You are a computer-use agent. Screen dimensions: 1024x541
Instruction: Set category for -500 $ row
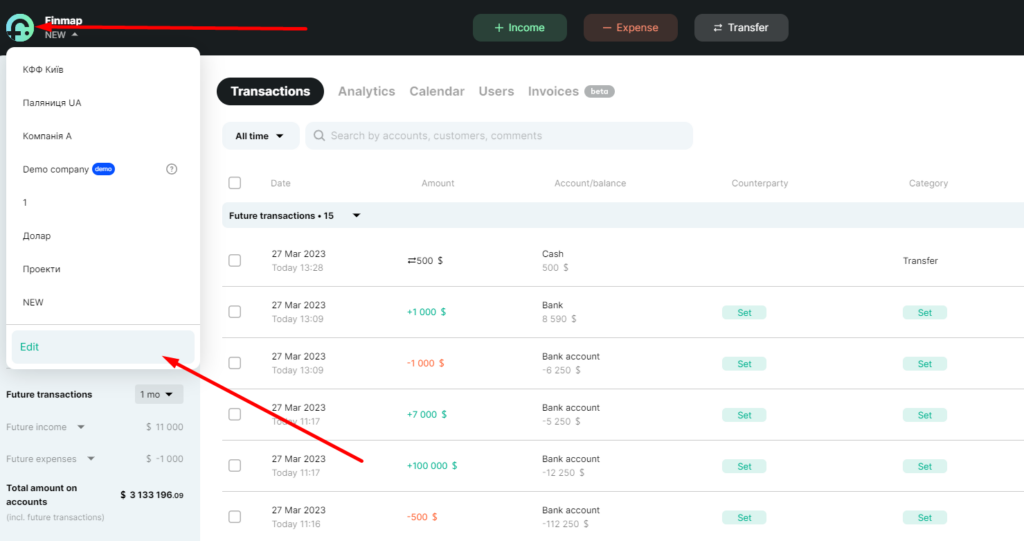925,517
